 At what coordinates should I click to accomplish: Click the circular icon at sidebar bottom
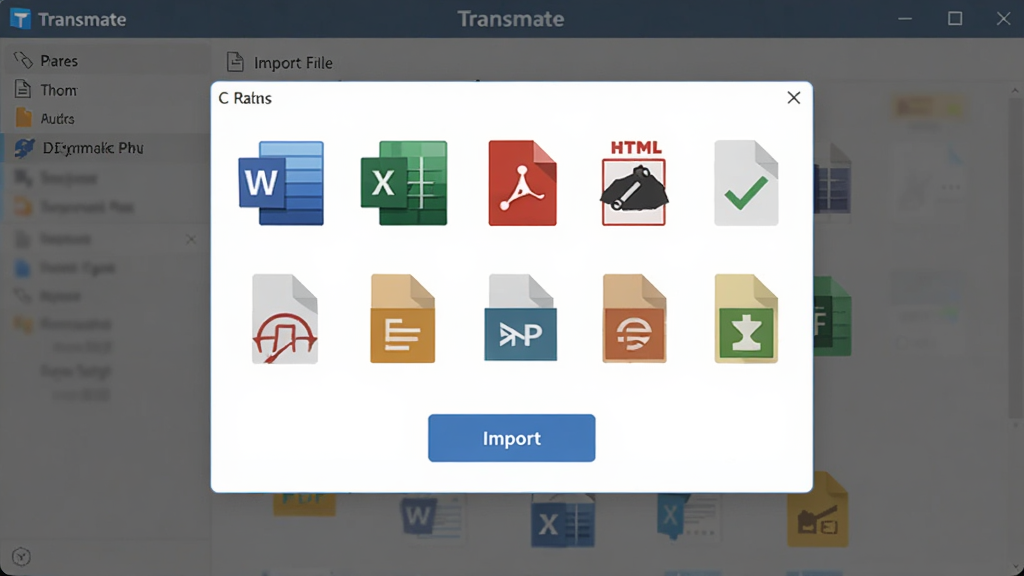22,556
